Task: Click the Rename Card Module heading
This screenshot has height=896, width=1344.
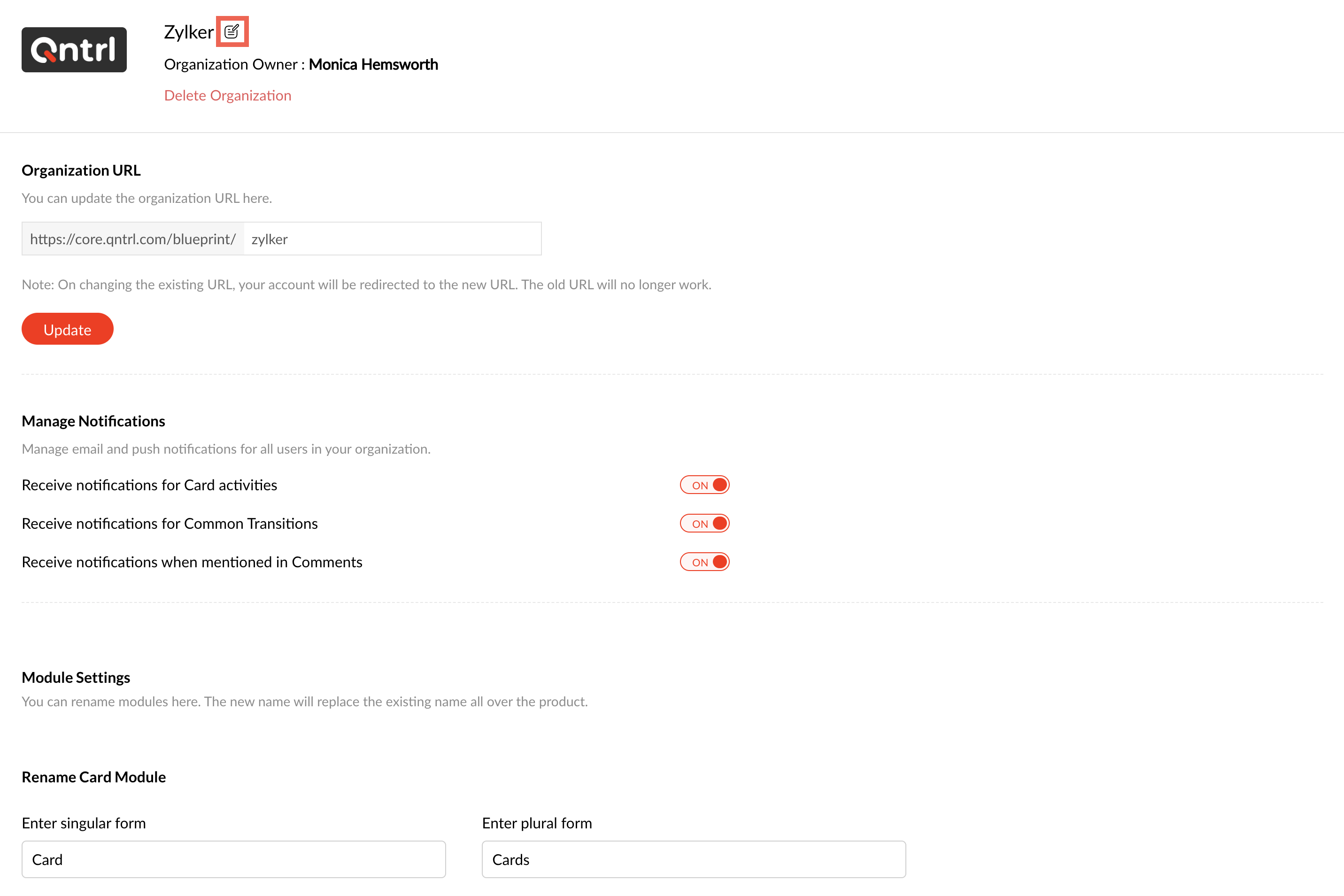Action: [94, 777]
